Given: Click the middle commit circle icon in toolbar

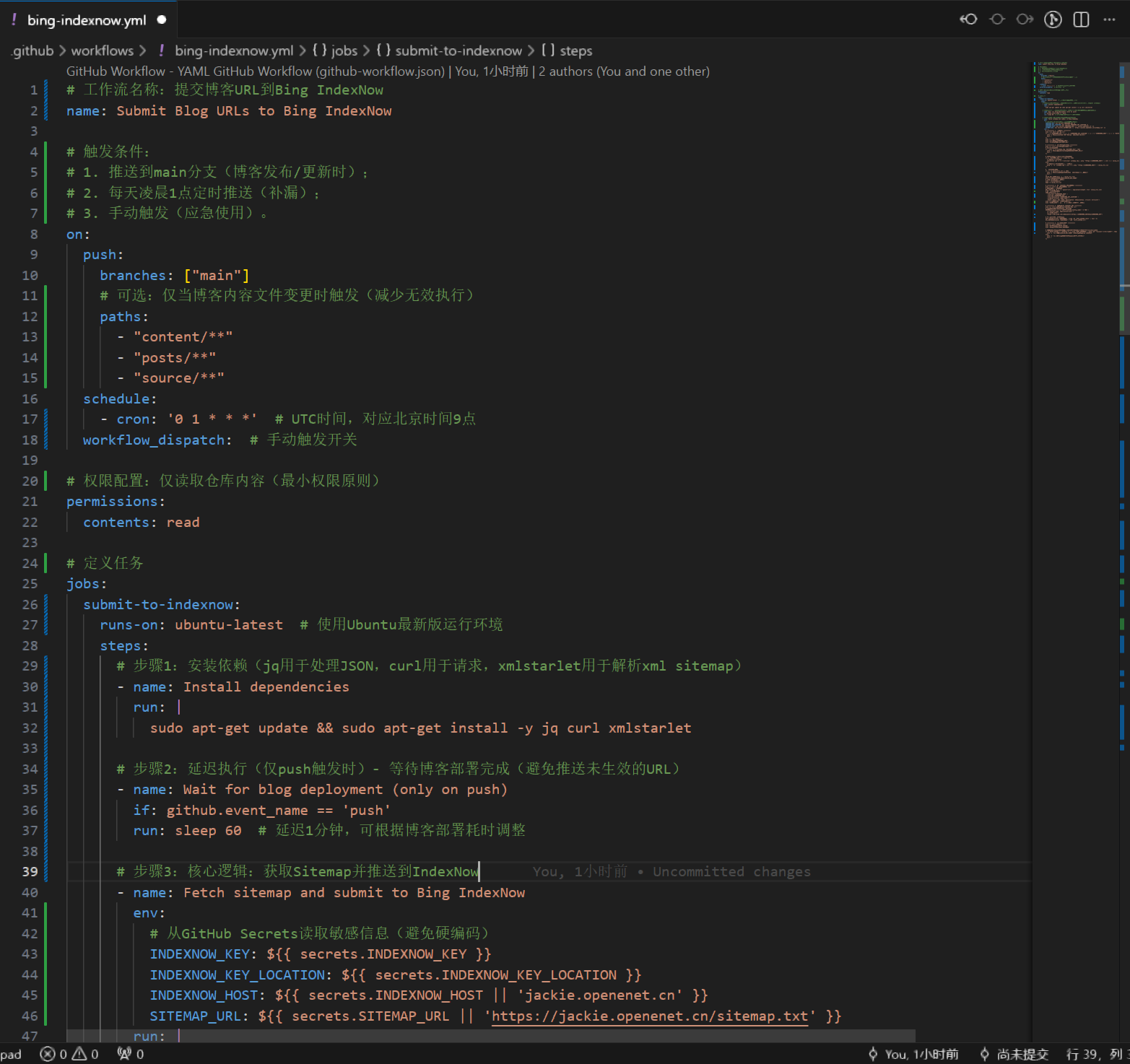Looking at the screenshot, I should point(997,19).
